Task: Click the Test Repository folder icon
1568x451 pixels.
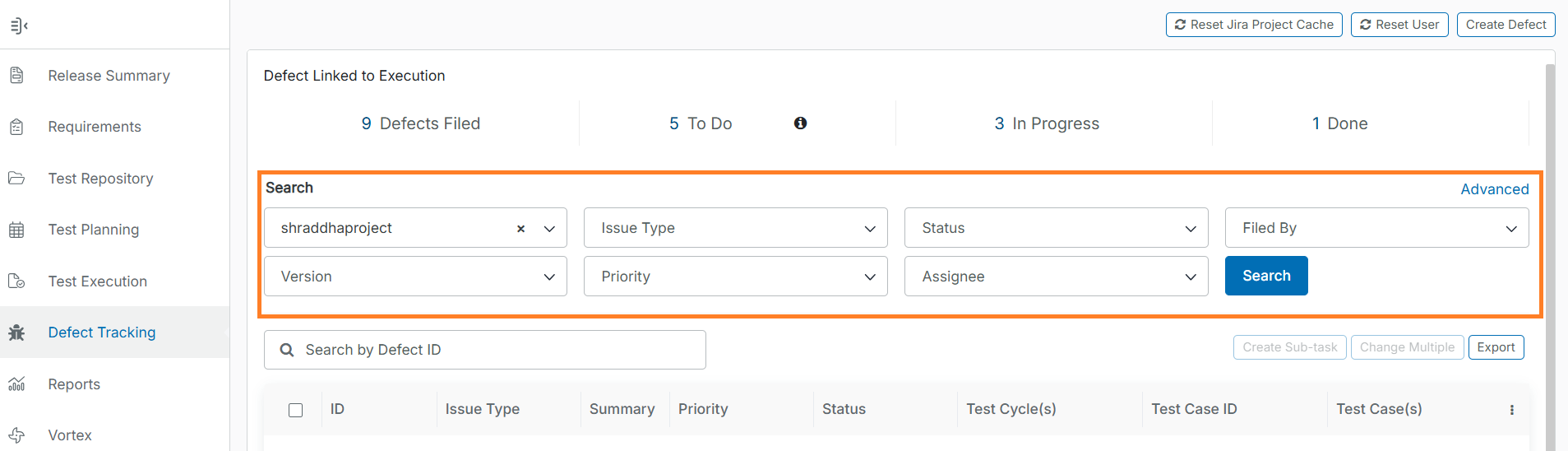Action: pyautogui.click(x=16, y=179)
